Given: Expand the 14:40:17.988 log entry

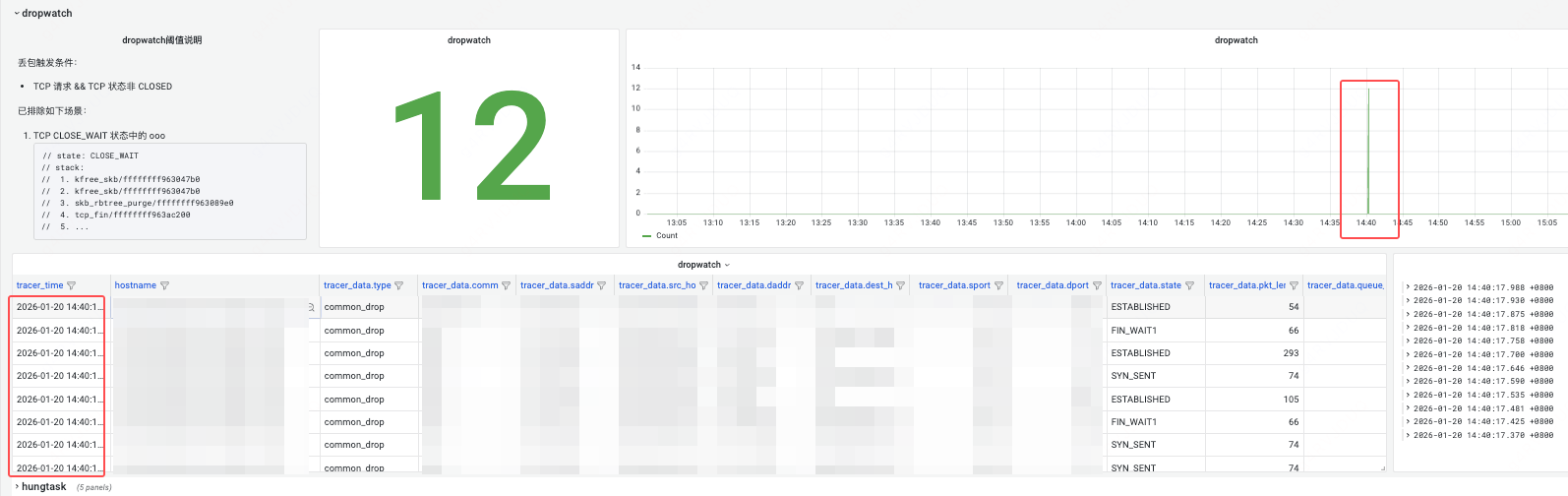Looking at the screenshot, I should coord(1408,287).
